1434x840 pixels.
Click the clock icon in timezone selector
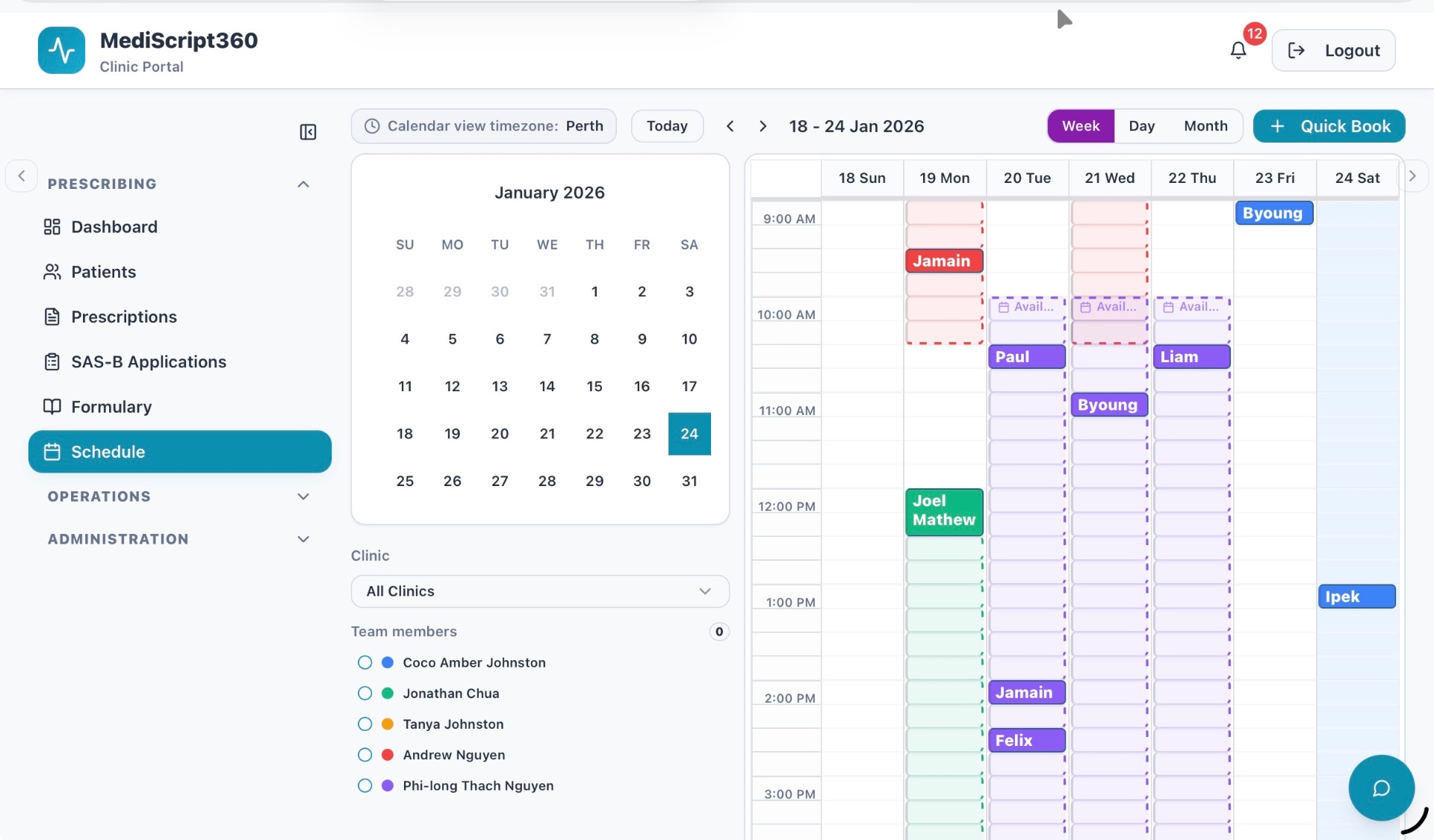(x=371, y=126)
